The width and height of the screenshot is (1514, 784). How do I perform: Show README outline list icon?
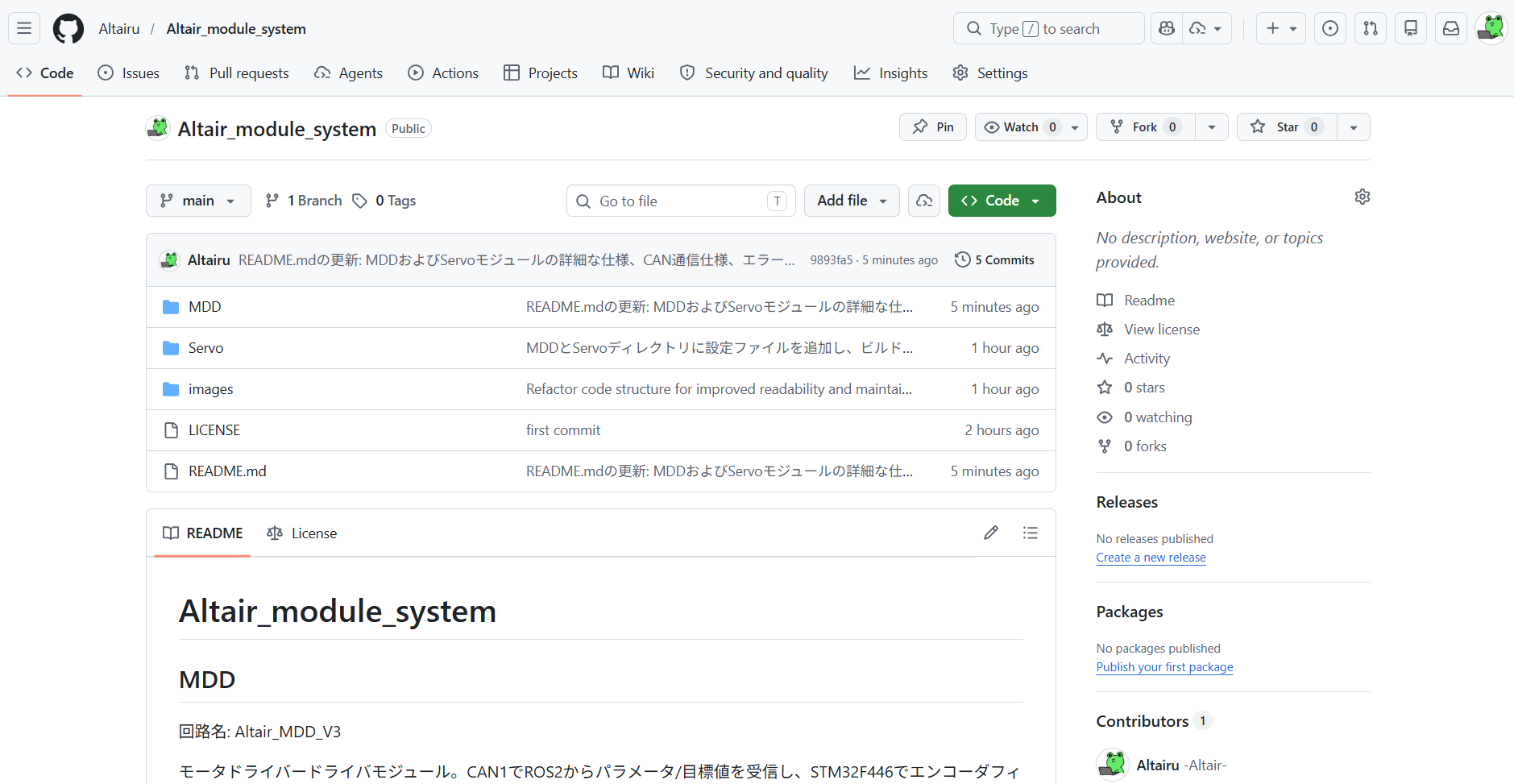coord(1030,533)
